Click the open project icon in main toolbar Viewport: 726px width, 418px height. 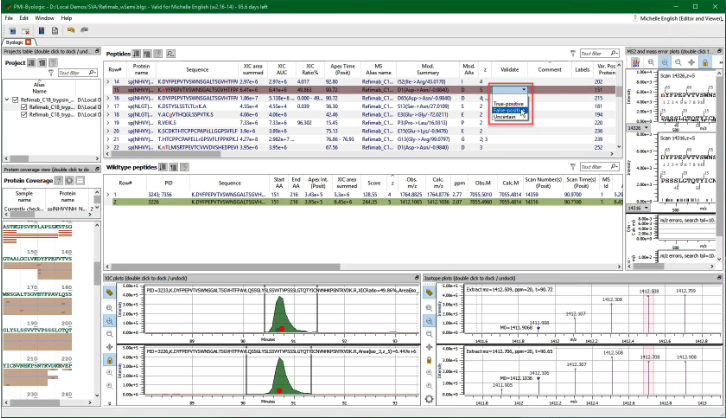coord(13,31)
